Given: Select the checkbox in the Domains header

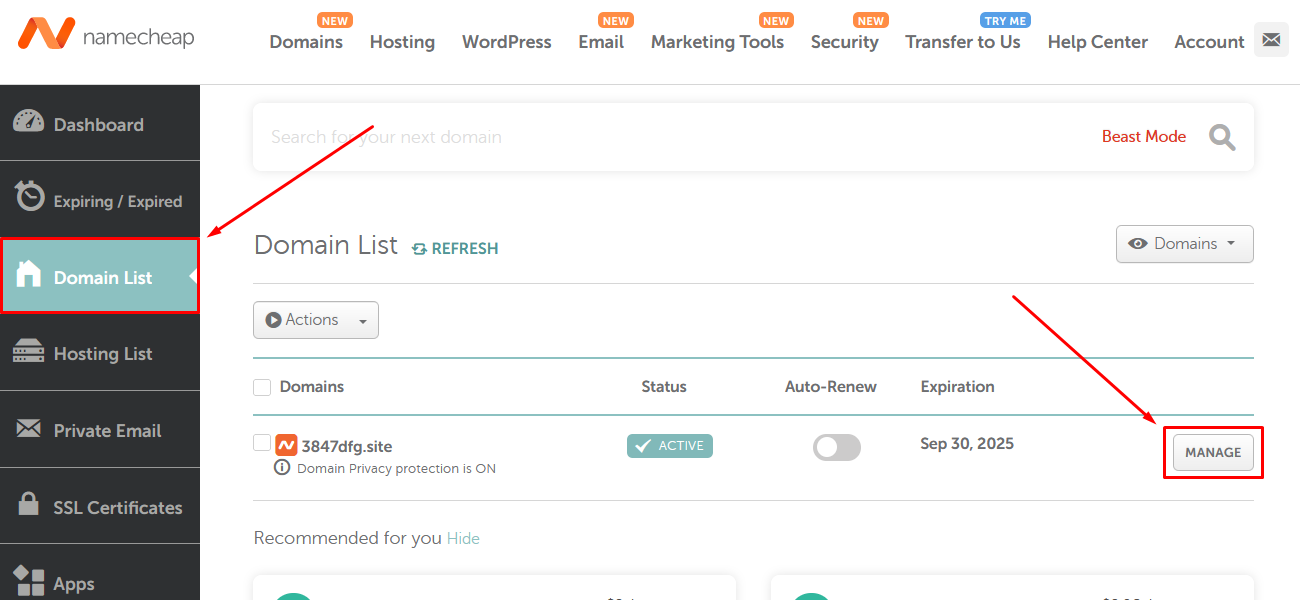Looking at the screenshot, I should 261,387.
